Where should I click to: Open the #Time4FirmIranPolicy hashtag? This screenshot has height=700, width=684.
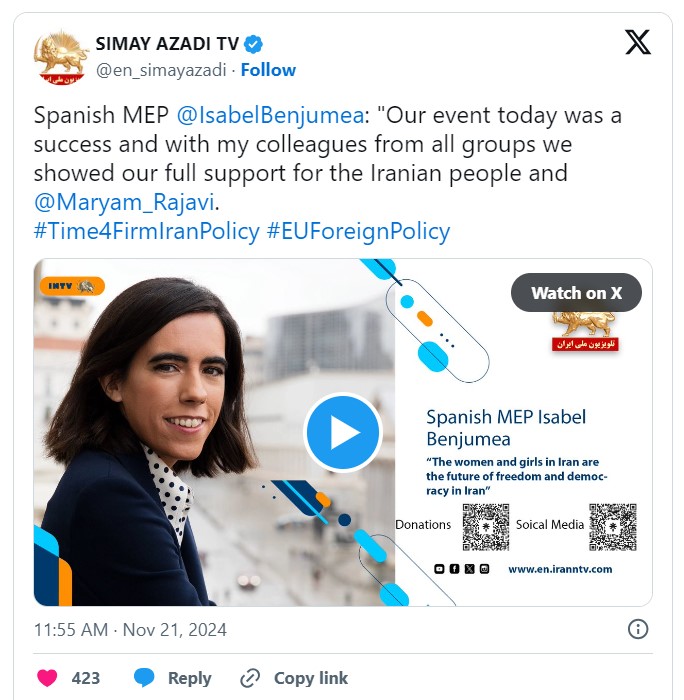pos(146,231)
